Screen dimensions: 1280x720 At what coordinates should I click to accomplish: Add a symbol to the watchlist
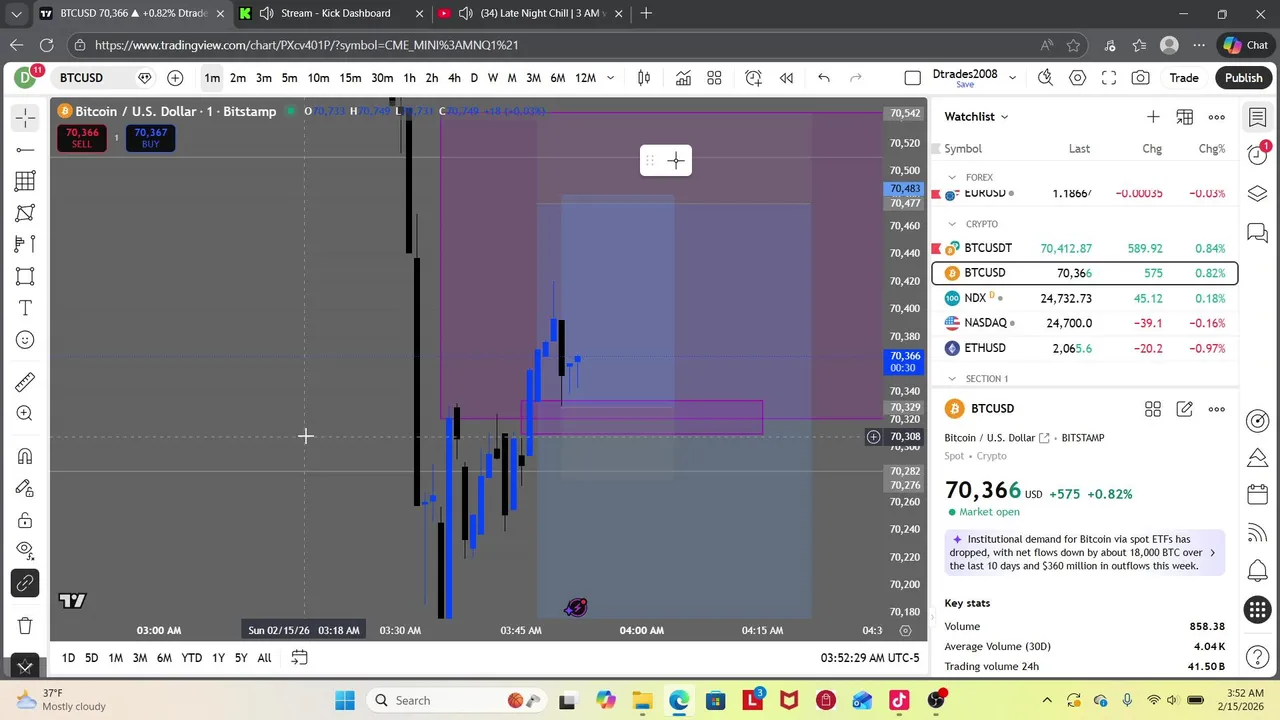[x=1153, y=117]
